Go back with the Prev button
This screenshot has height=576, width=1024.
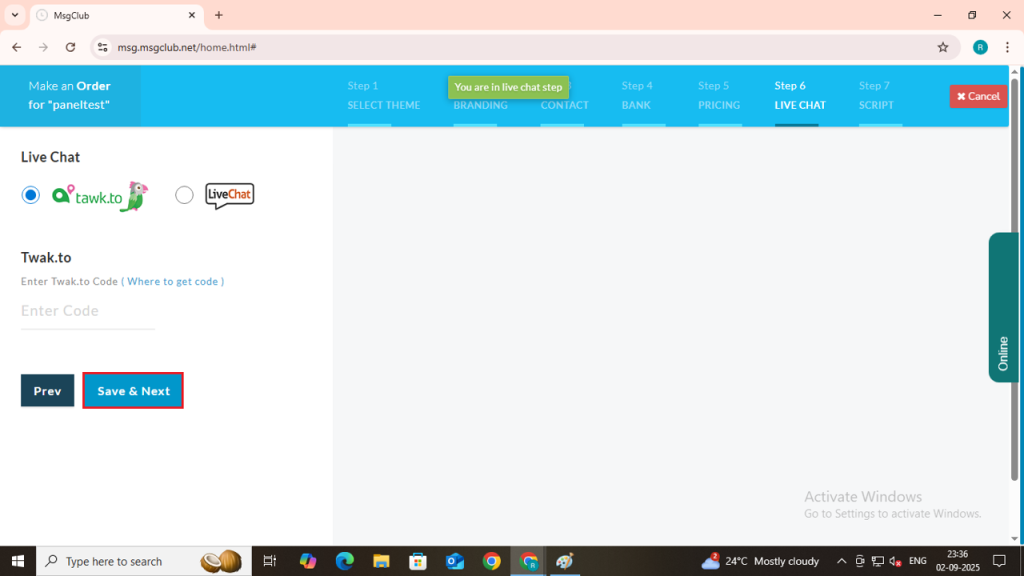[48, 391]
